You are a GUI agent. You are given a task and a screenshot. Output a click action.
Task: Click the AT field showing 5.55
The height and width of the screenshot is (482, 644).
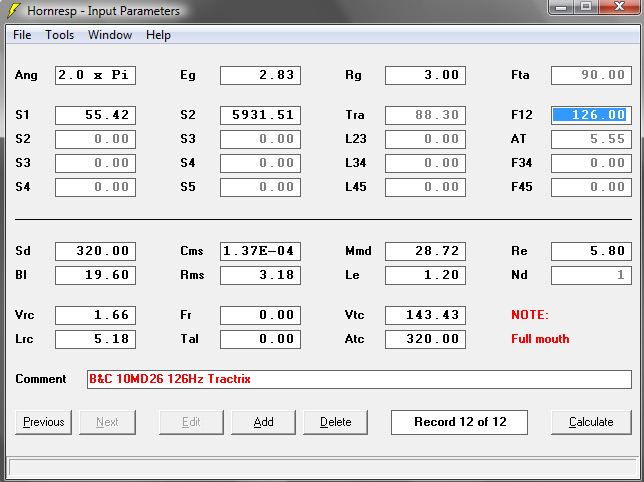[591, 139]
